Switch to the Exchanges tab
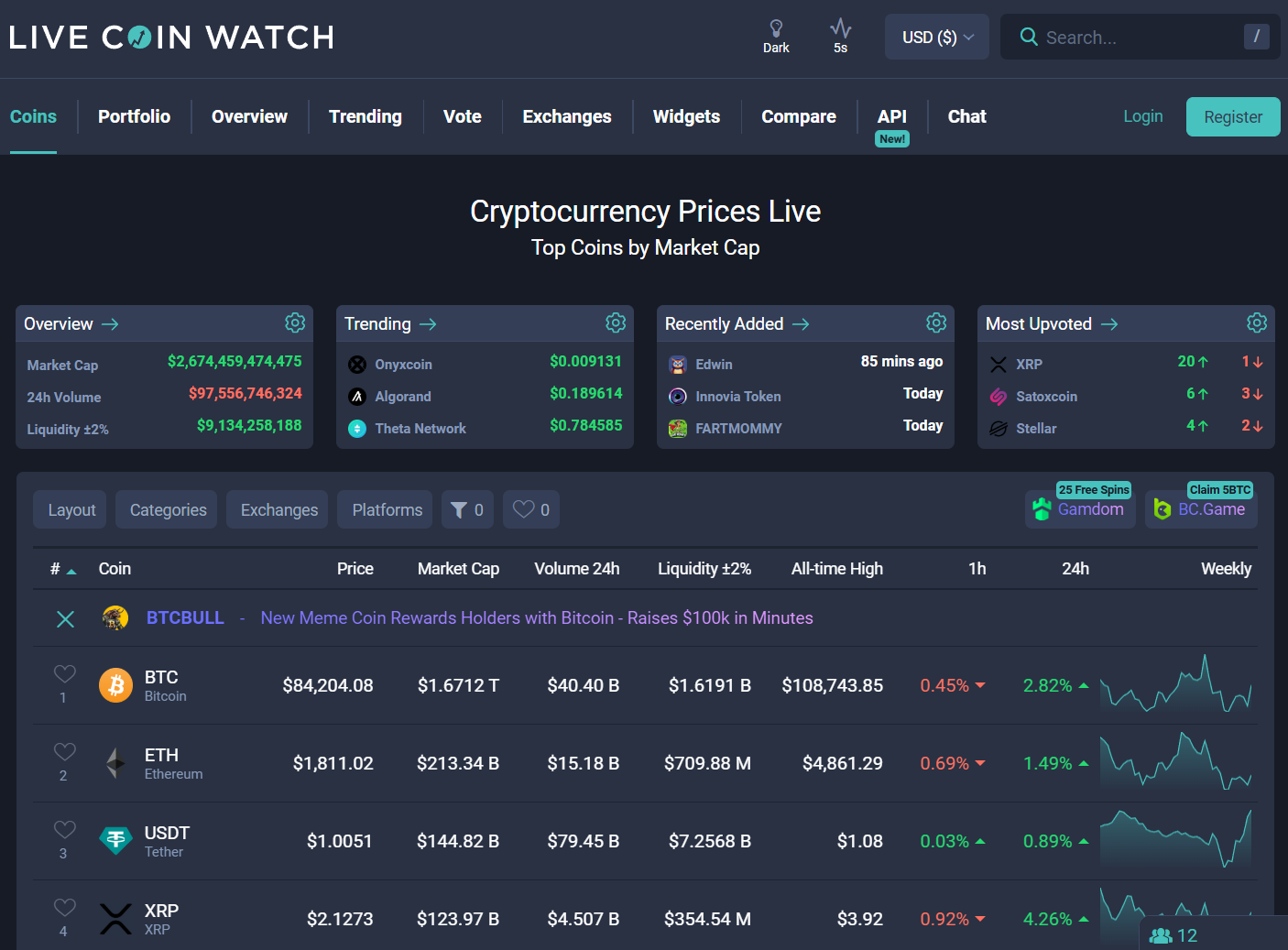Viewport: 1288px width, 950px height. click(x=566, y=116)
